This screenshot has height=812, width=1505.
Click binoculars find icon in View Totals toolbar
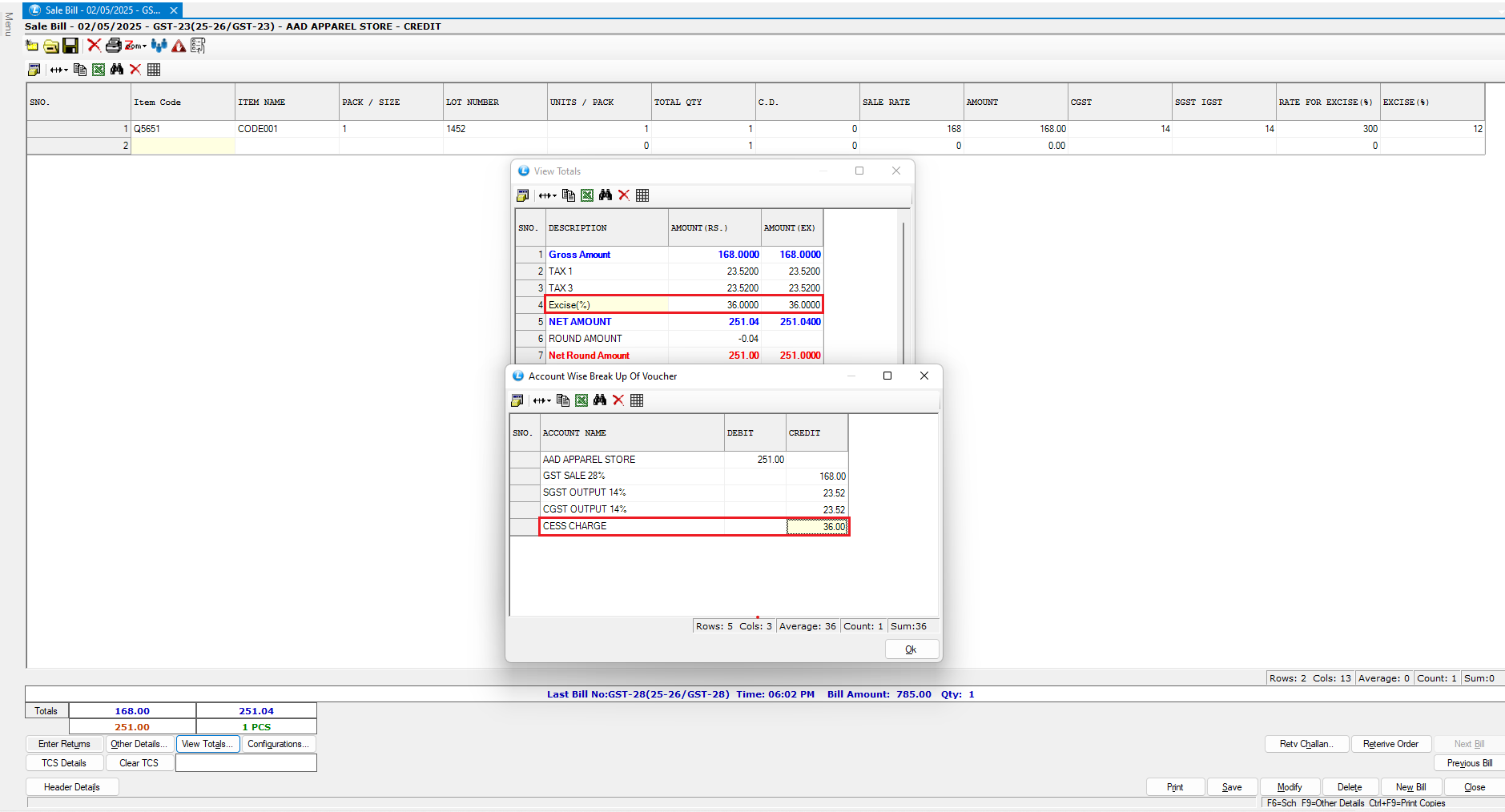click(606, 195)
